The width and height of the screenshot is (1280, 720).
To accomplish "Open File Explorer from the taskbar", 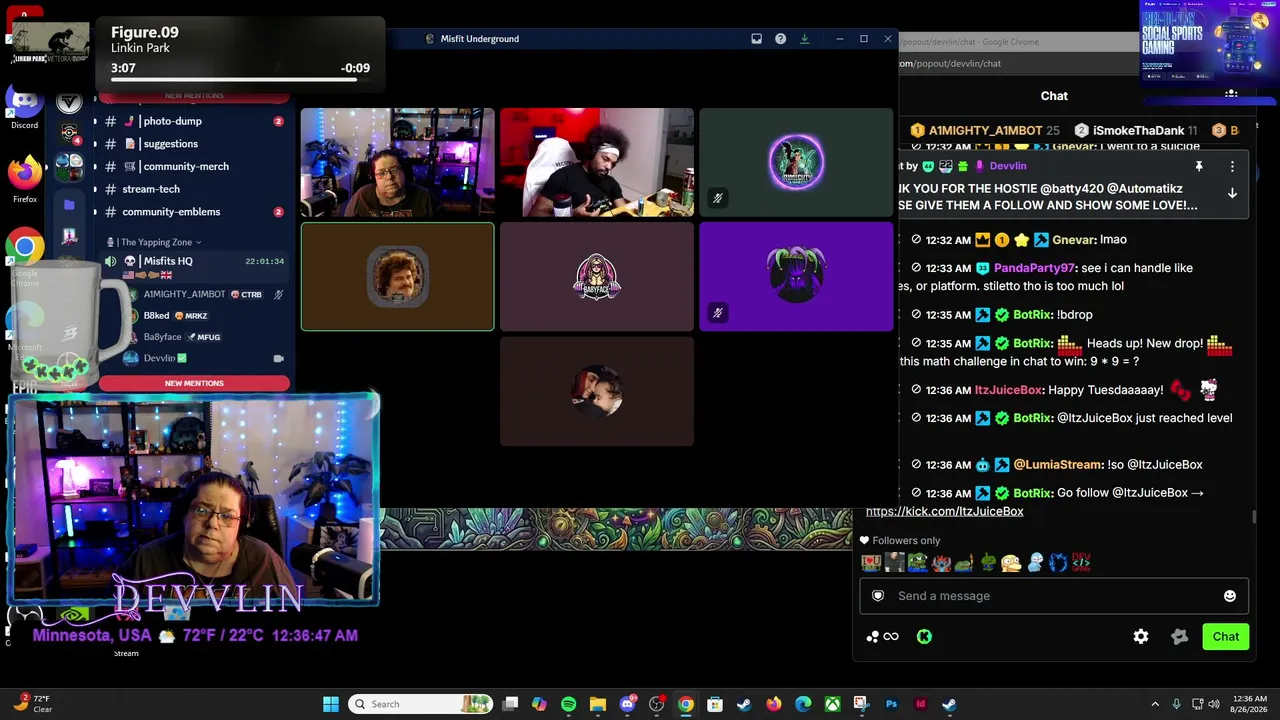I will pyautogui.click(x=598, y=704).
